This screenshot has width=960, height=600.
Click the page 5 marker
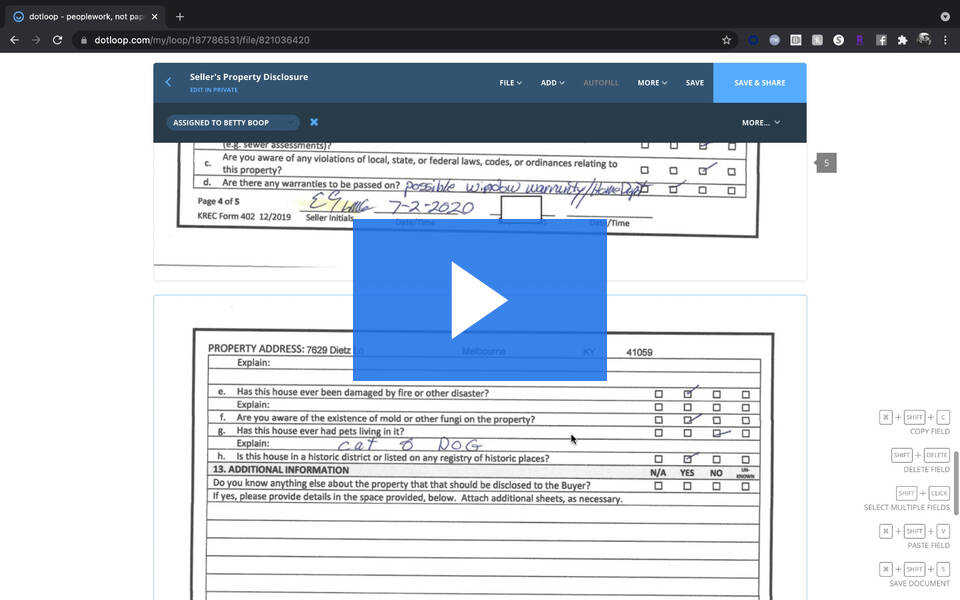(826, 163)
